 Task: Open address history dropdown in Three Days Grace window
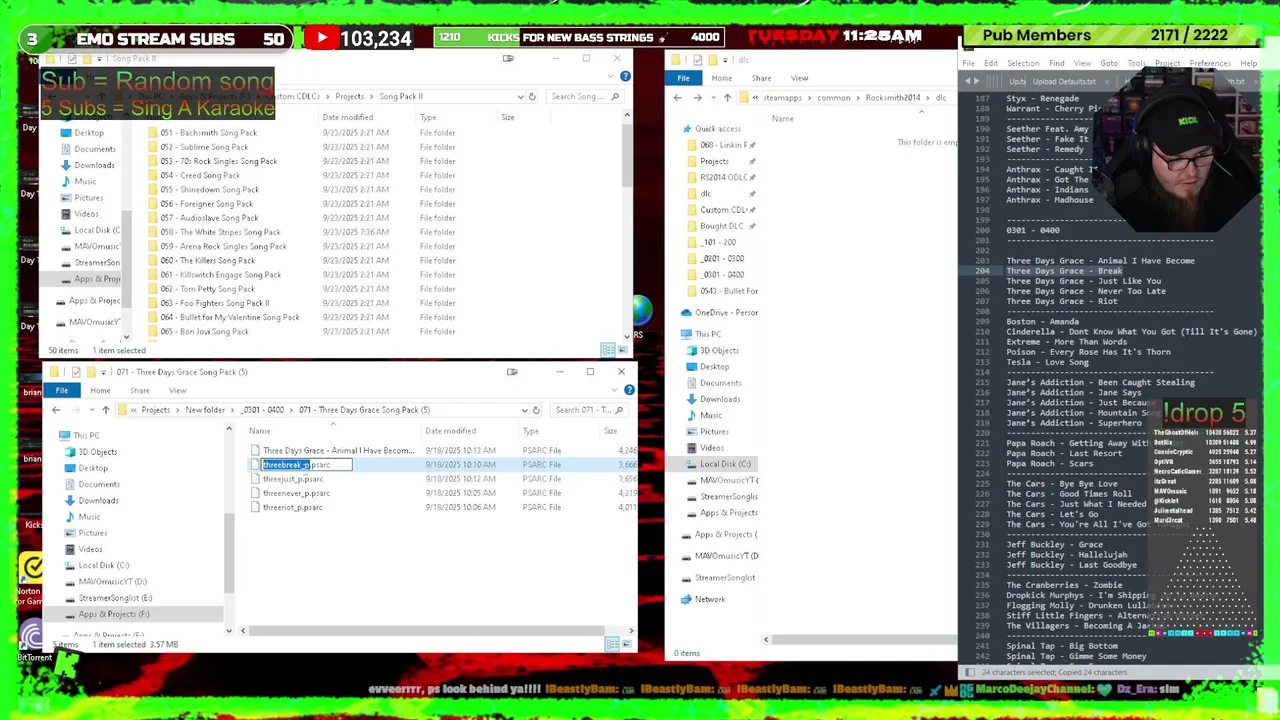(524, 410)
